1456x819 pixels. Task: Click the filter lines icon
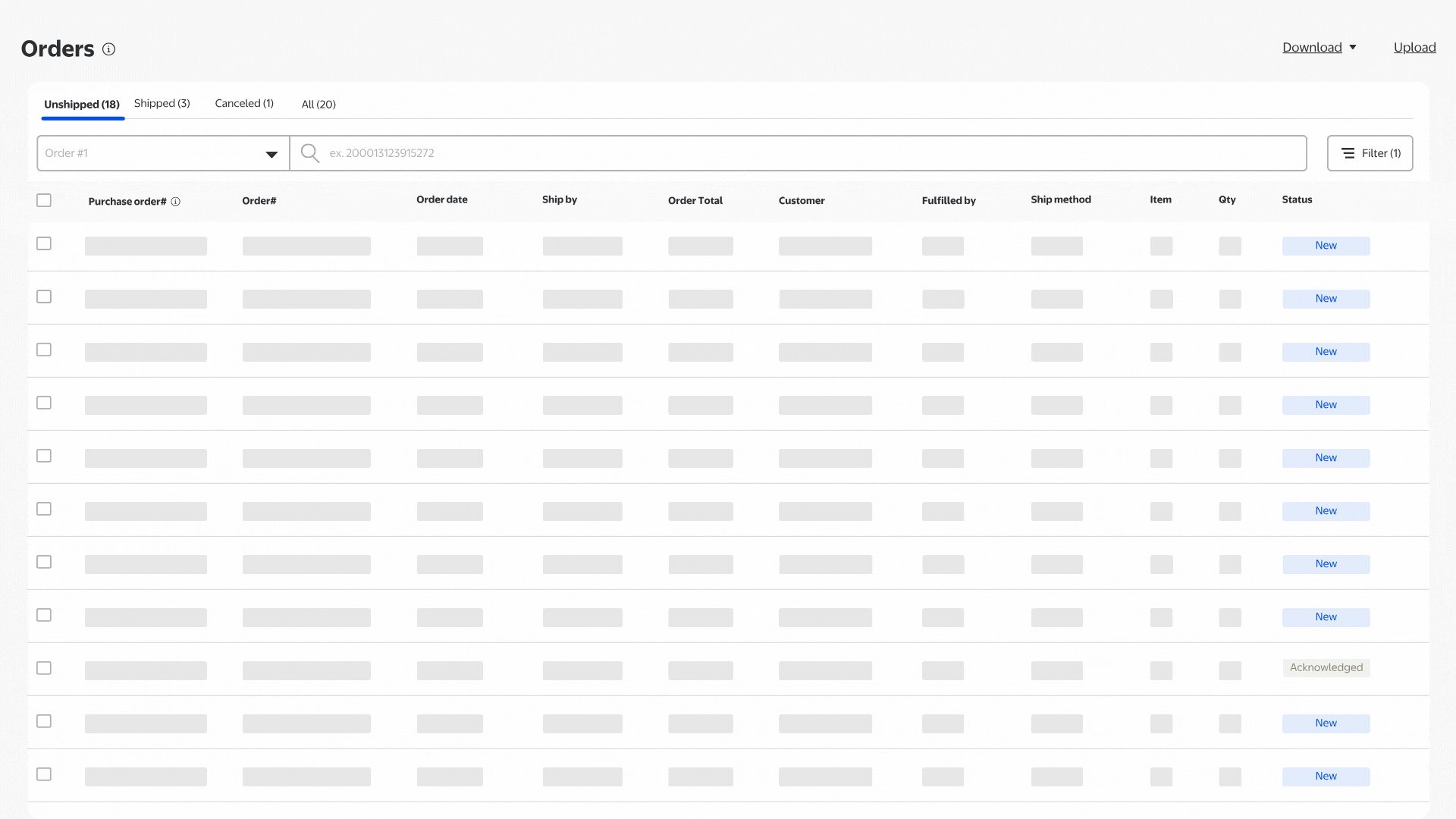pos(1348,153)
